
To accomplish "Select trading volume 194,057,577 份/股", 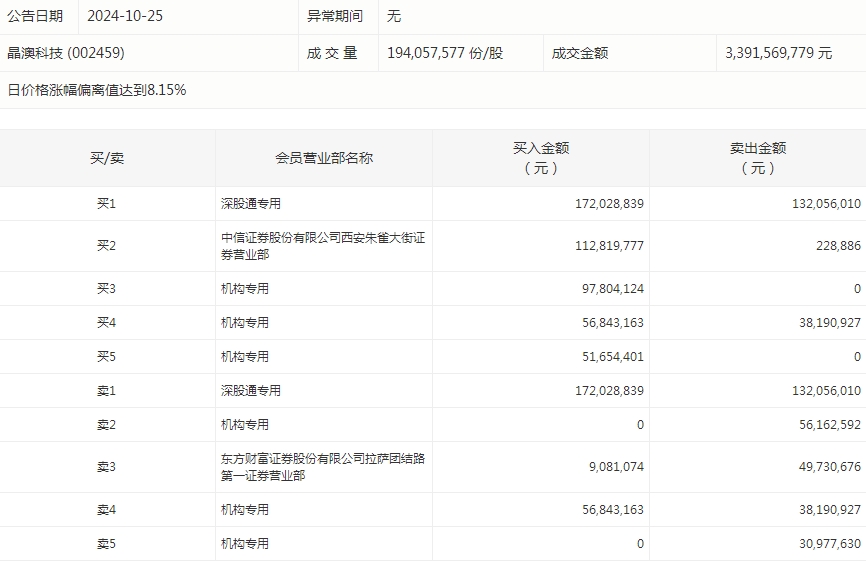I will click(x=445, y=53).
